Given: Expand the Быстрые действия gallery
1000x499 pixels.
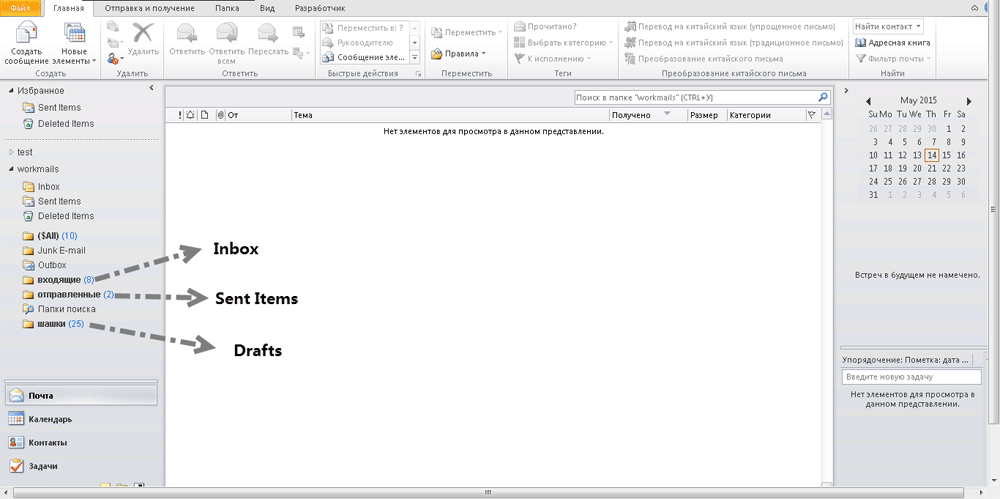Looking at the screenshot, I should click(415, 57).
